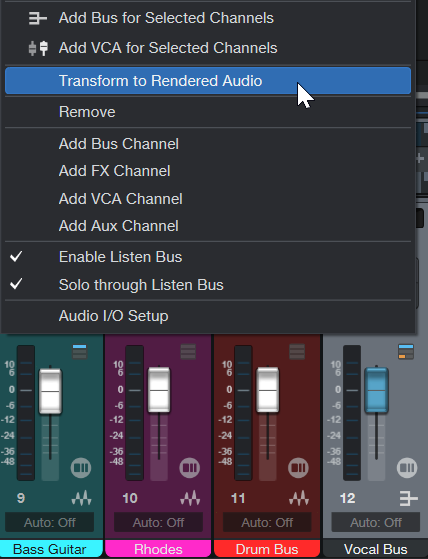The width and height of the screenshot is (428, 559).
Task: Click the Add Bus for Selected Channels icon
Action: (x=37, y=18)
